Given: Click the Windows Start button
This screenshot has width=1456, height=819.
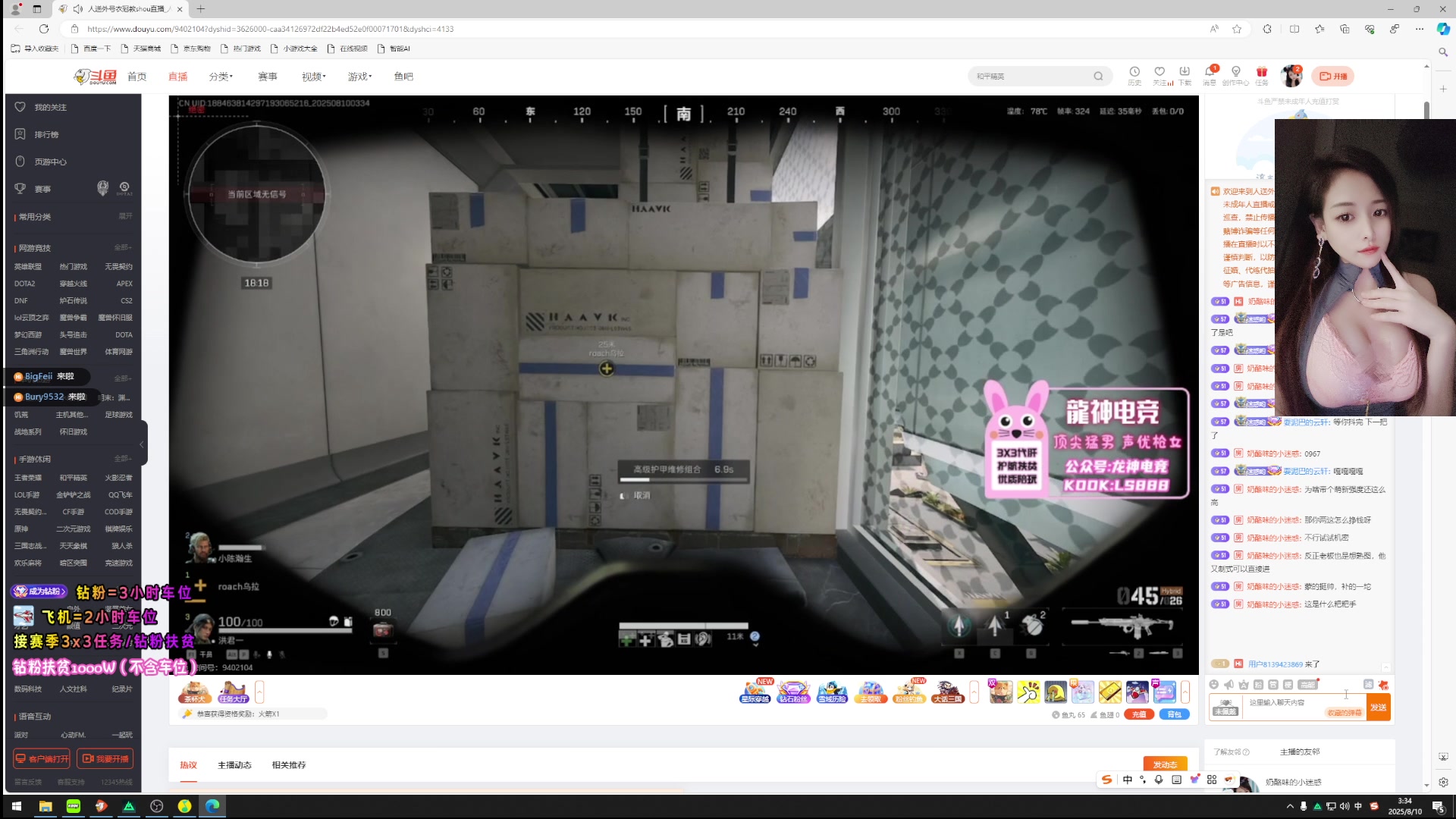Looking at the screenshot, I should coord(16,806).
